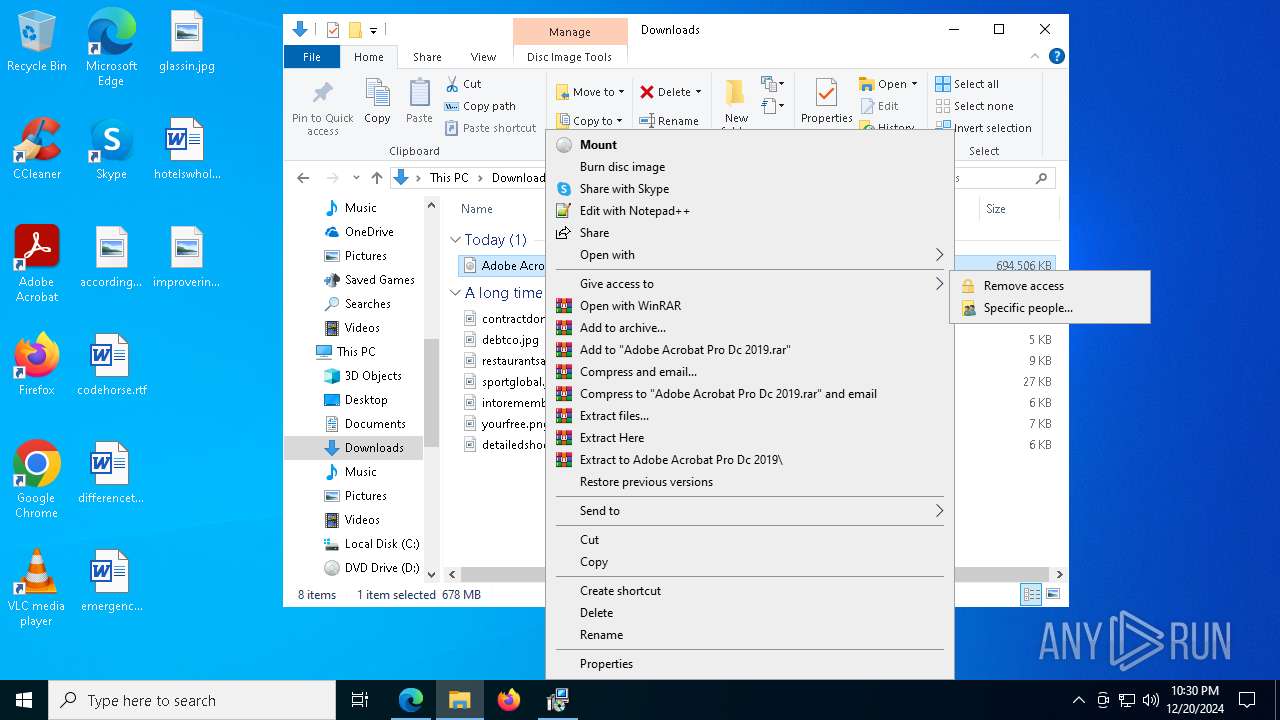Screen dimensions: 1280x720
Task: Open the File tab
Action: click(x=312, y=57)
